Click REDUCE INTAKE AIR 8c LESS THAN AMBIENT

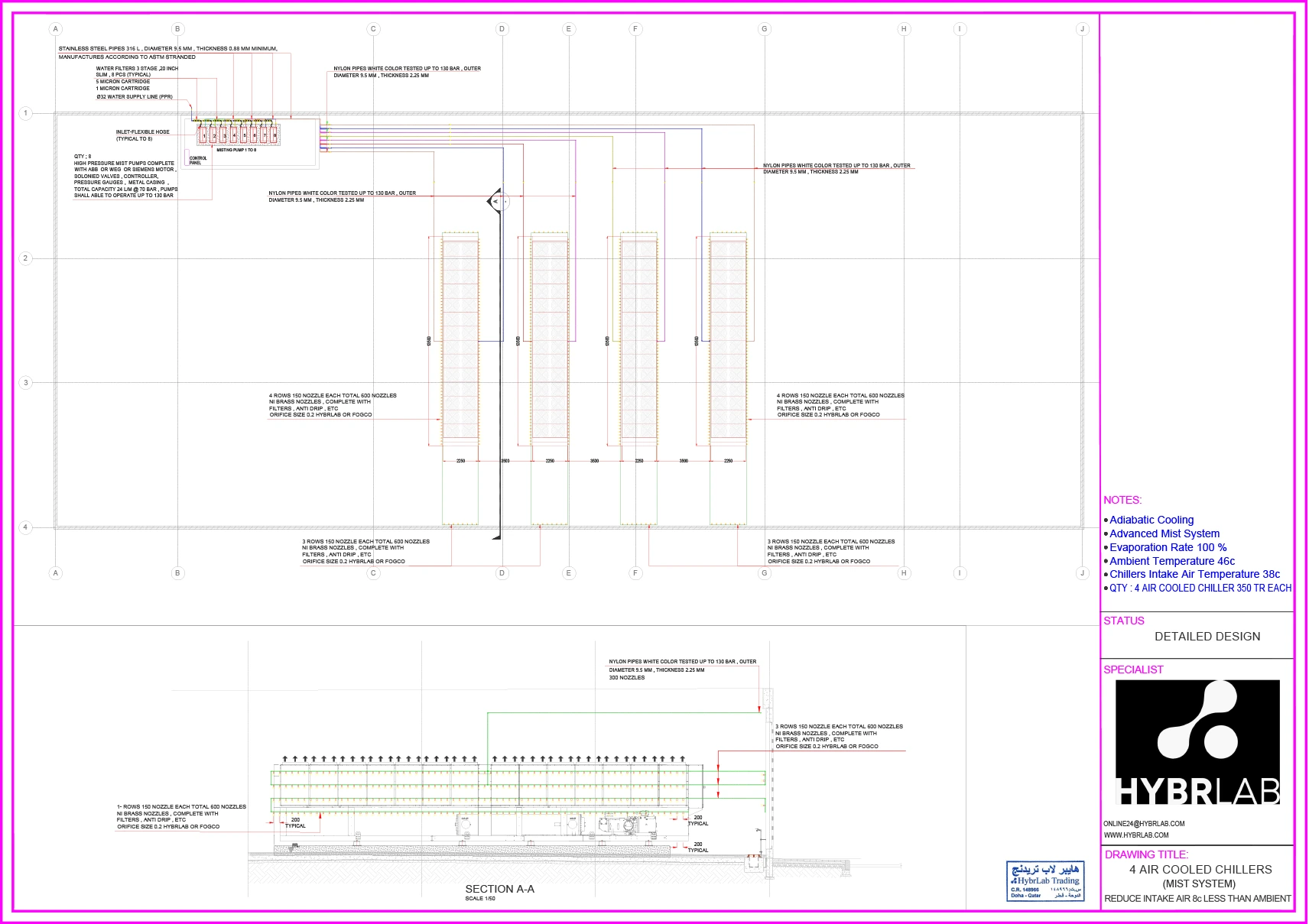pyautogui.click(x=1197, y=899)
